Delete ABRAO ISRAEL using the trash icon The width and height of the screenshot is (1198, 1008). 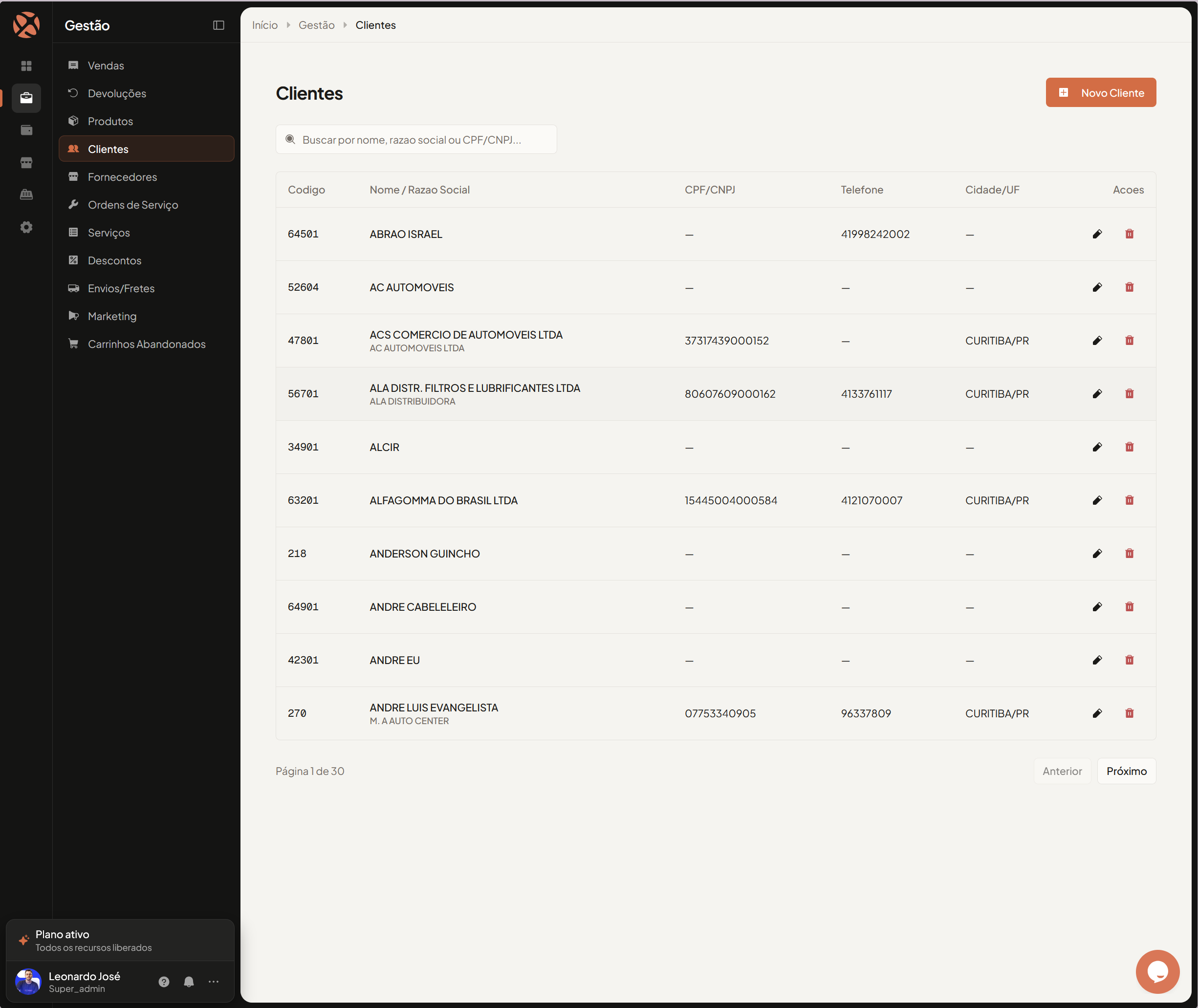(x=1130, y=234)
